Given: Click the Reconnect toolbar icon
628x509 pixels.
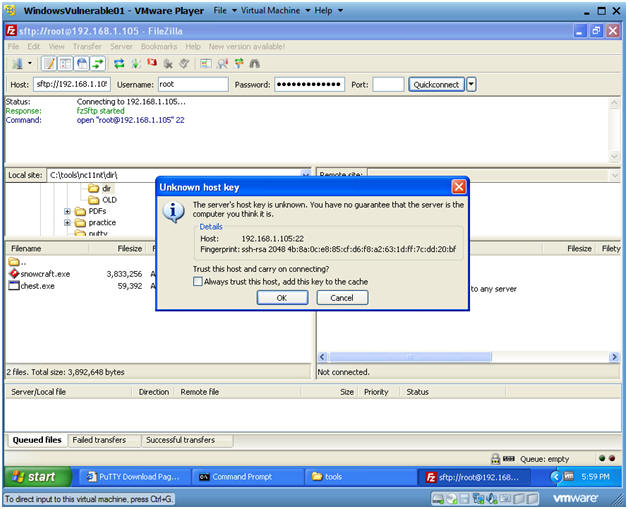Looking at the screenshot, I should point(184,64).
